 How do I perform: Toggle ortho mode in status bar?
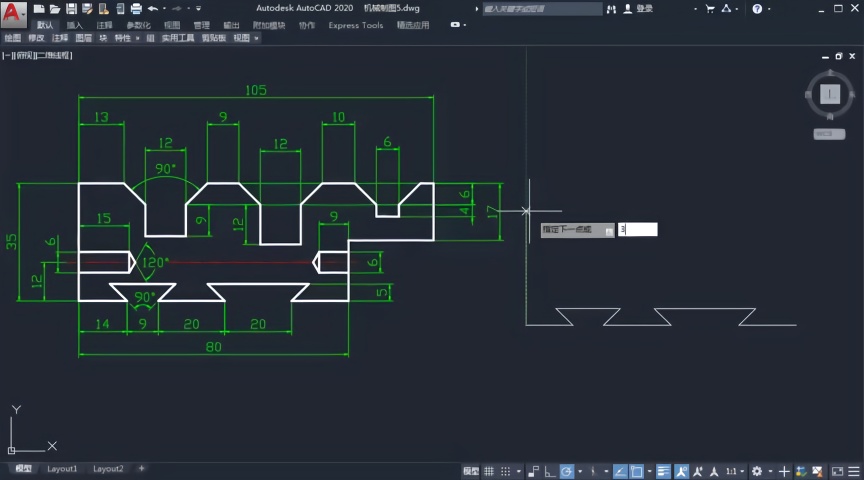(x=549, y=471)
